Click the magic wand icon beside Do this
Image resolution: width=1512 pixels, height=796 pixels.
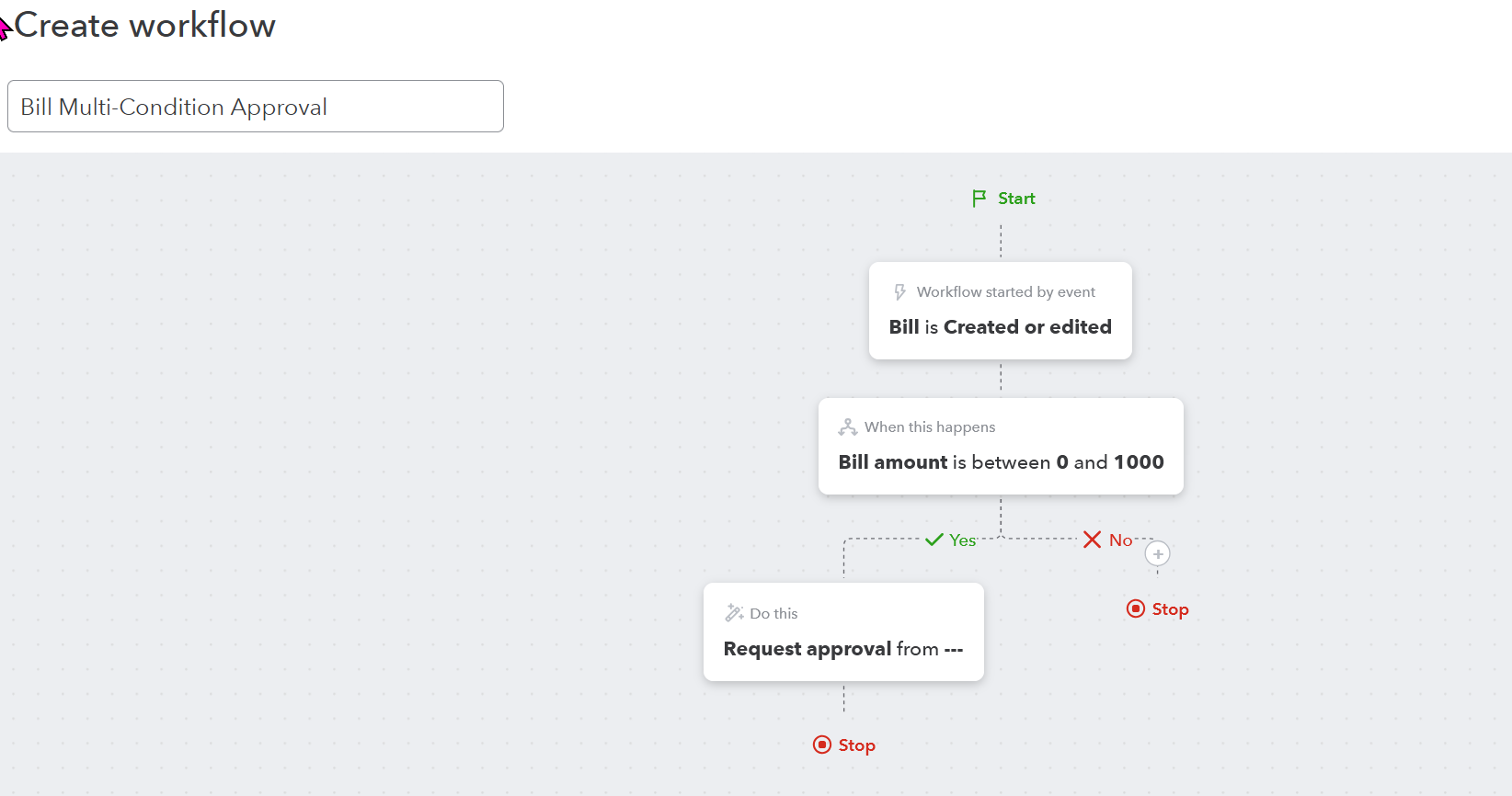[734, 613]
